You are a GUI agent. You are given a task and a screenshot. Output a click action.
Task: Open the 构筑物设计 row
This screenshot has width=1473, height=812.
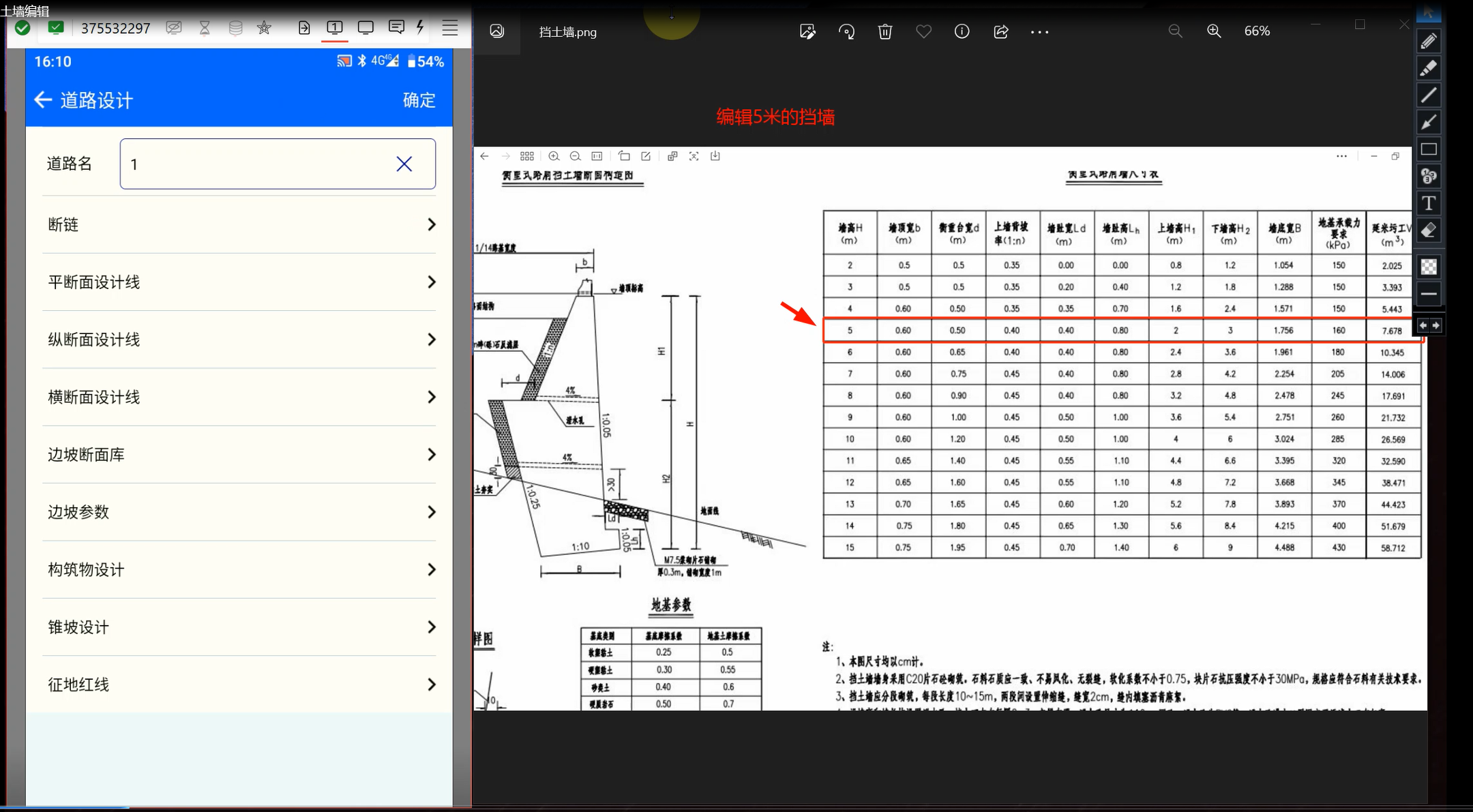pyautogui.click(x=239, y=569)
